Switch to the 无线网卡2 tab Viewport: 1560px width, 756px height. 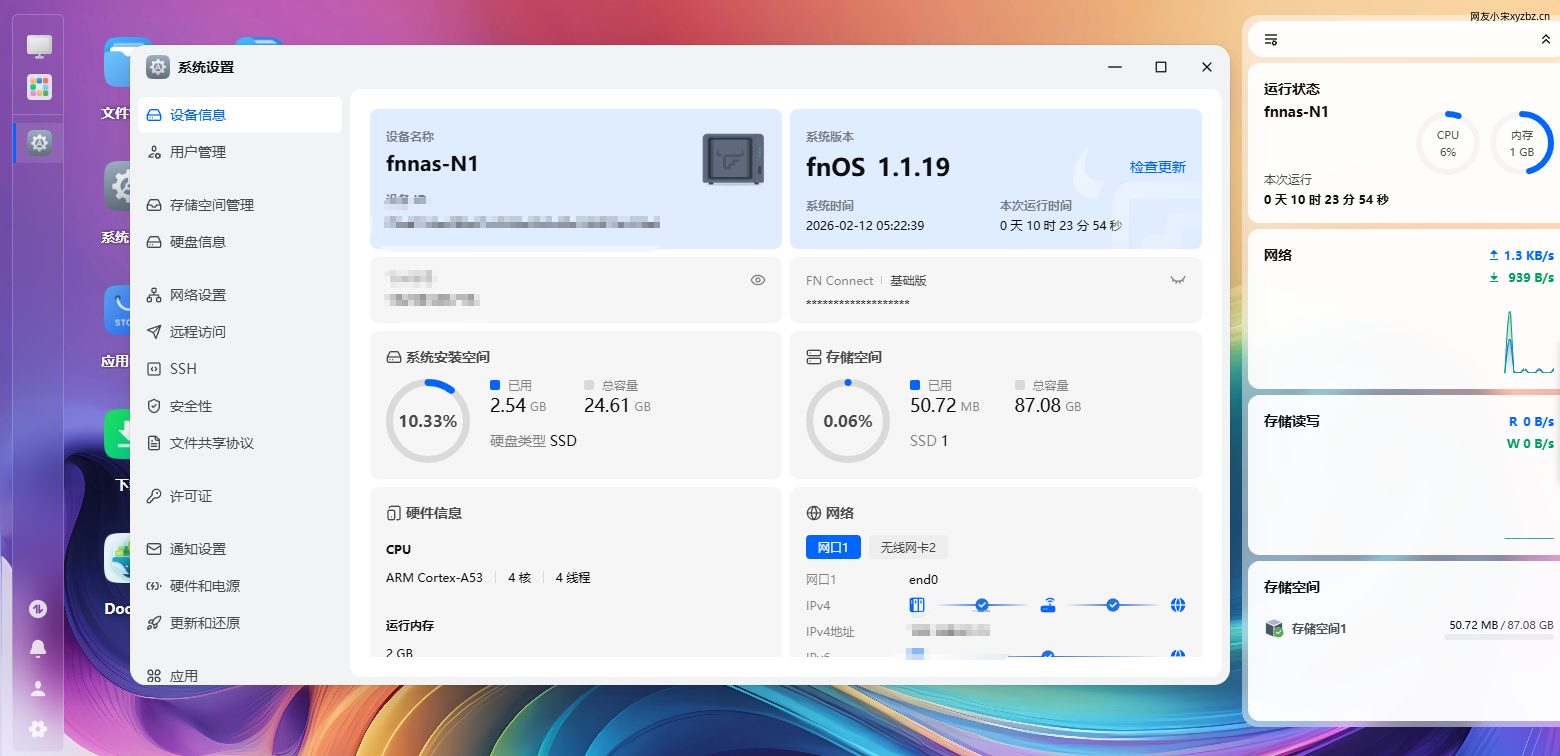908,548
